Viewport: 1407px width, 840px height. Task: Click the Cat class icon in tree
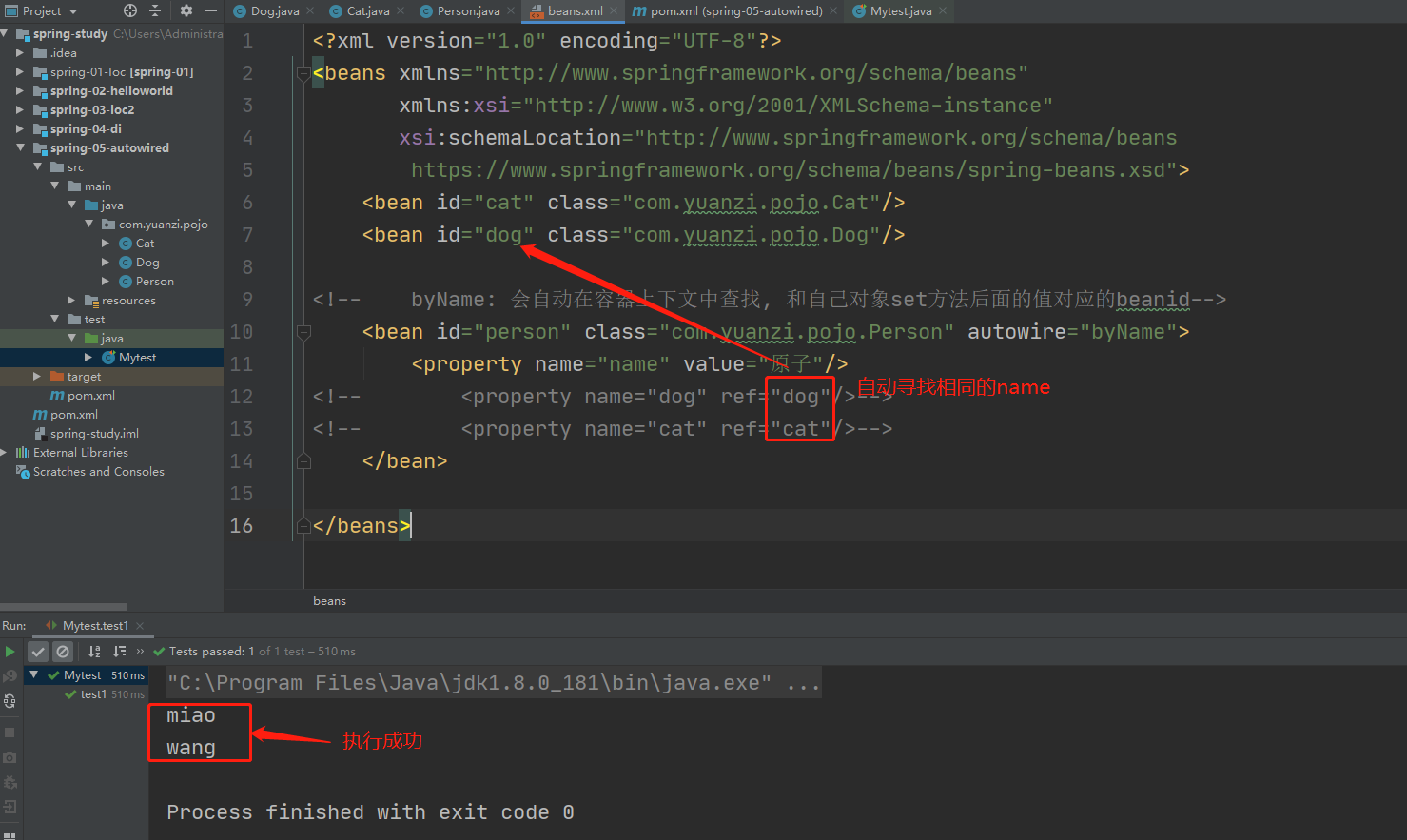(x=126, y=244)
